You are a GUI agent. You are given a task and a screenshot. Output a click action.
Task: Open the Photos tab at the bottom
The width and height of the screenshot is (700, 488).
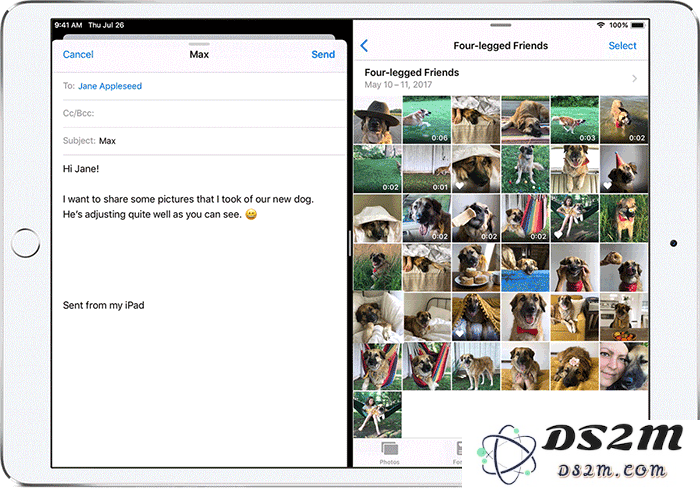tap(389, 453)
